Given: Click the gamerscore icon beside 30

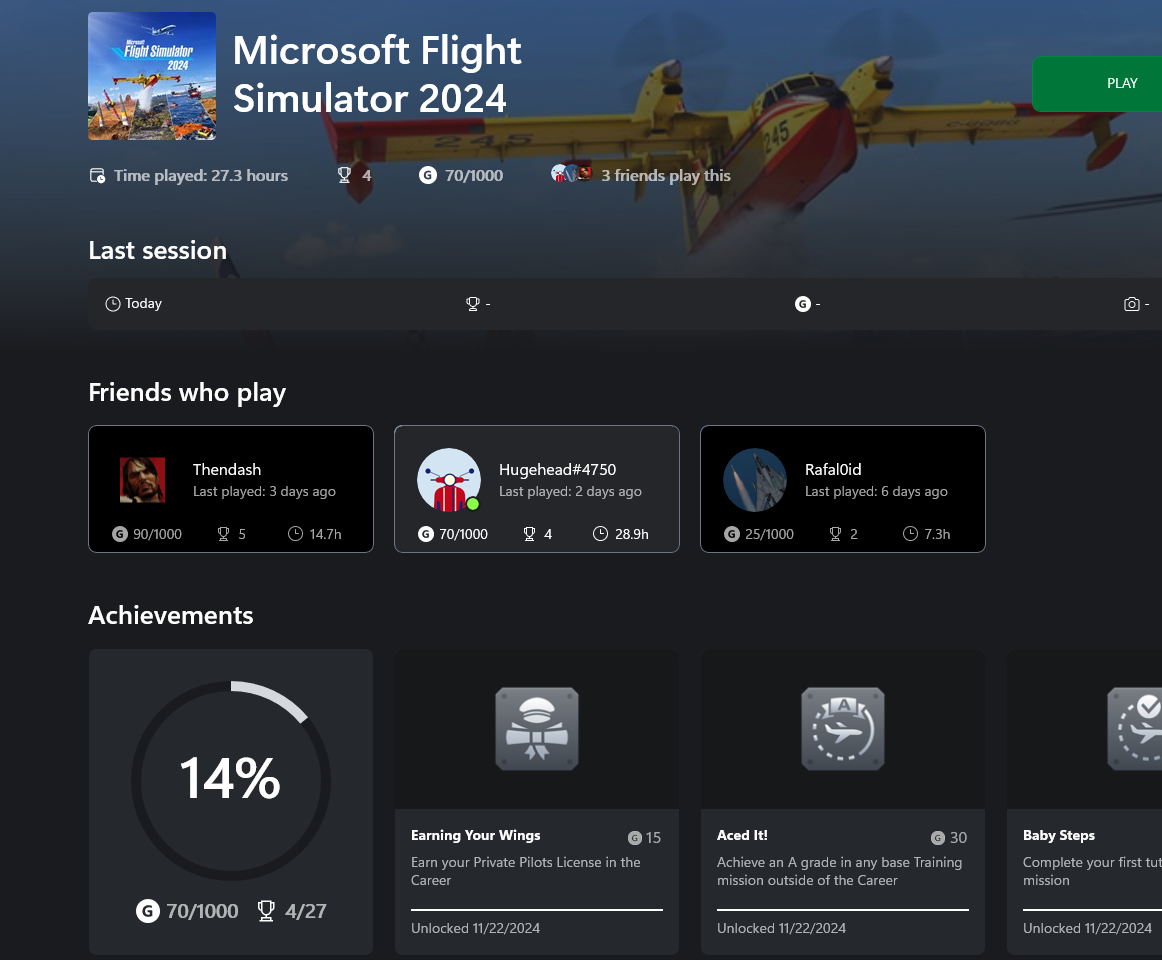Looking at the screenshot, I should coord(938,838).
